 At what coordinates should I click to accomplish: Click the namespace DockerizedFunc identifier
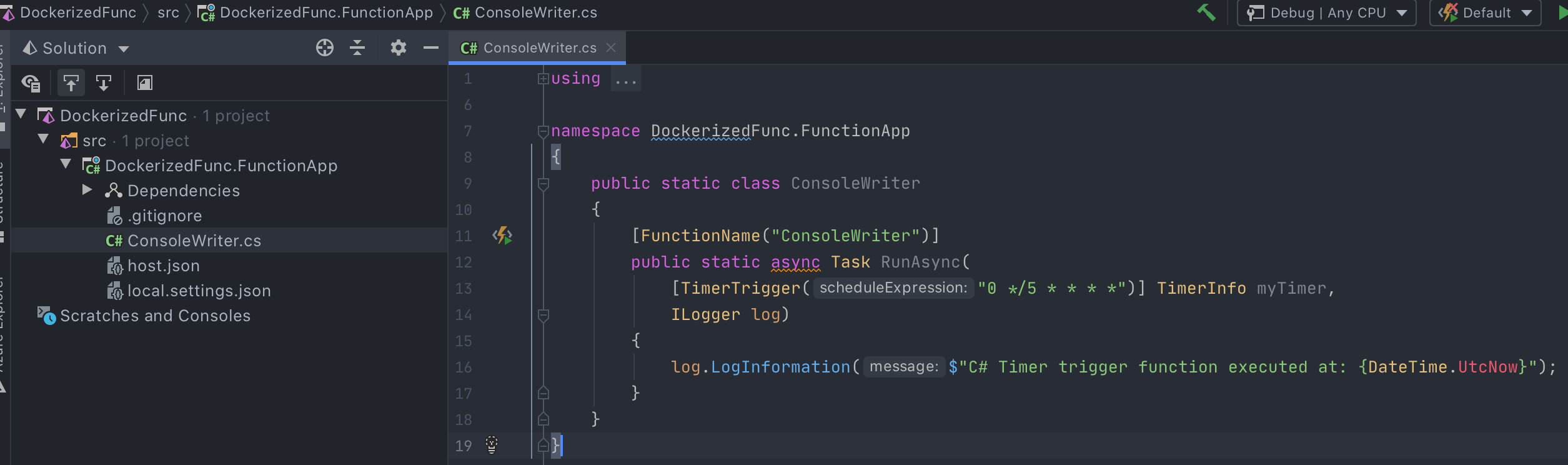pos(700,131)
